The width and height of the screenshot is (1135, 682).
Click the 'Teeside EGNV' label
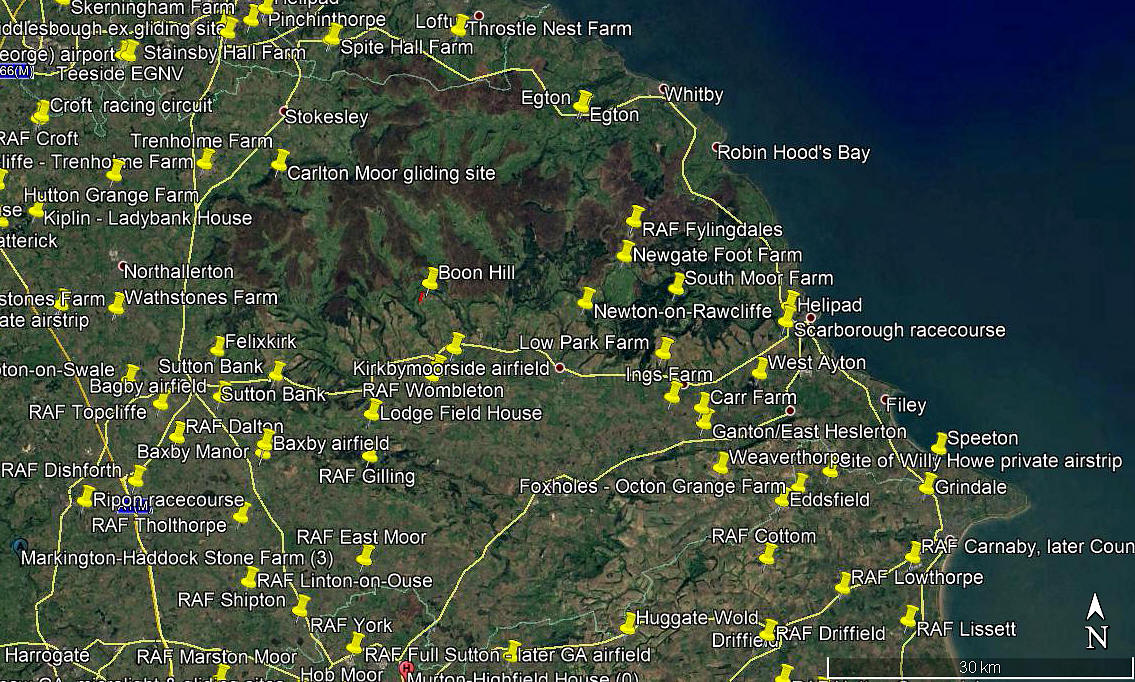[120, 74]
